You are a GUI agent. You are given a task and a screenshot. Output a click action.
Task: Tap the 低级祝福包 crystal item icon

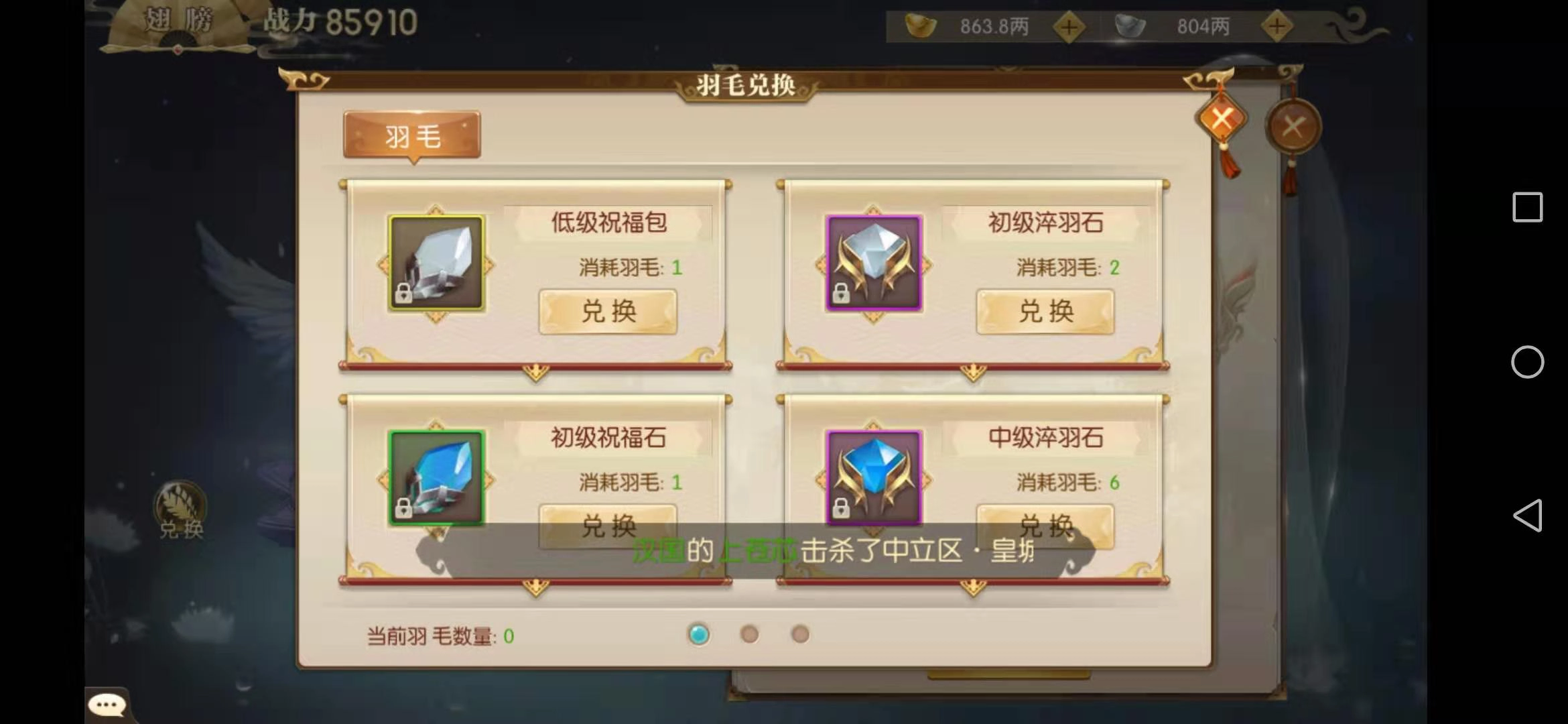coord(436,263)
